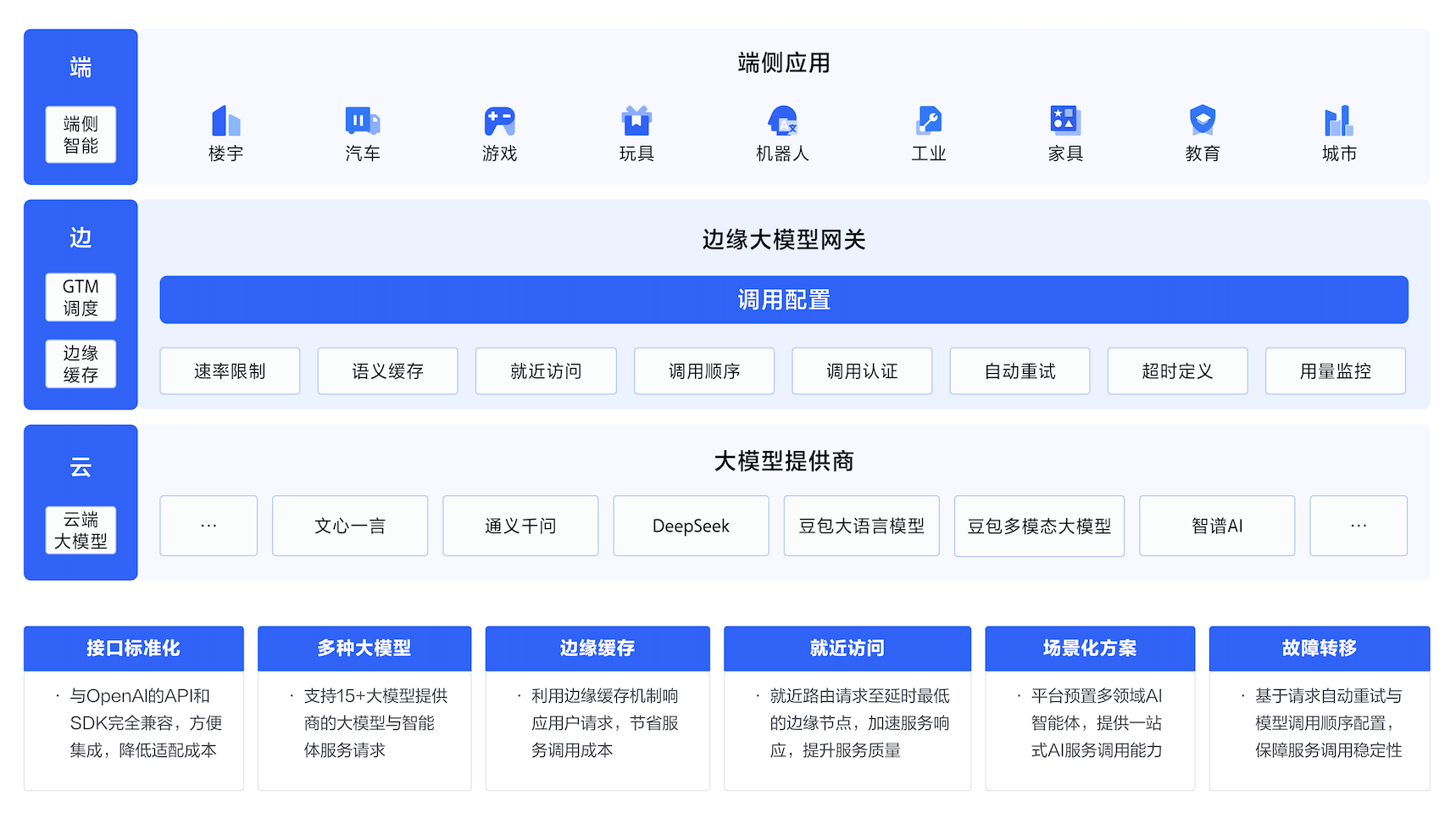The height and width of the screenshot is (819, 1456).
Task: Click the 接口标准化 card header
Action: (x=134, y=649)
